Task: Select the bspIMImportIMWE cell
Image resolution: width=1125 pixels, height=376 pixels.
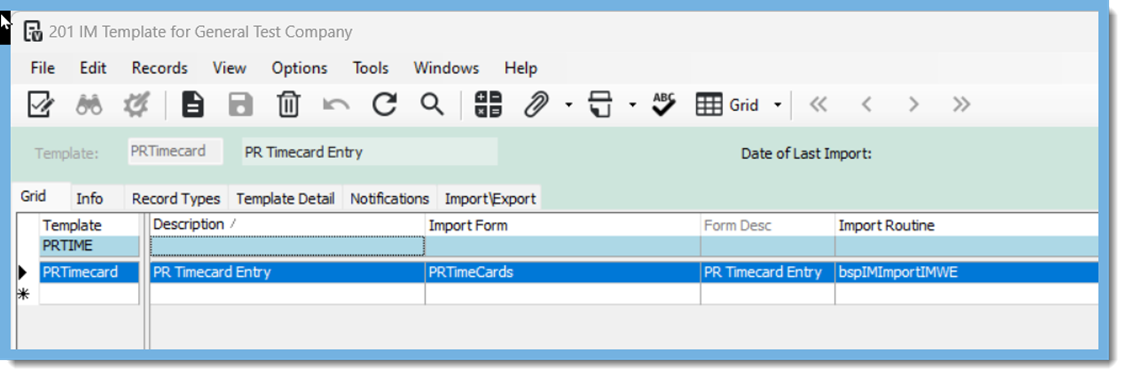Action: 966,273
